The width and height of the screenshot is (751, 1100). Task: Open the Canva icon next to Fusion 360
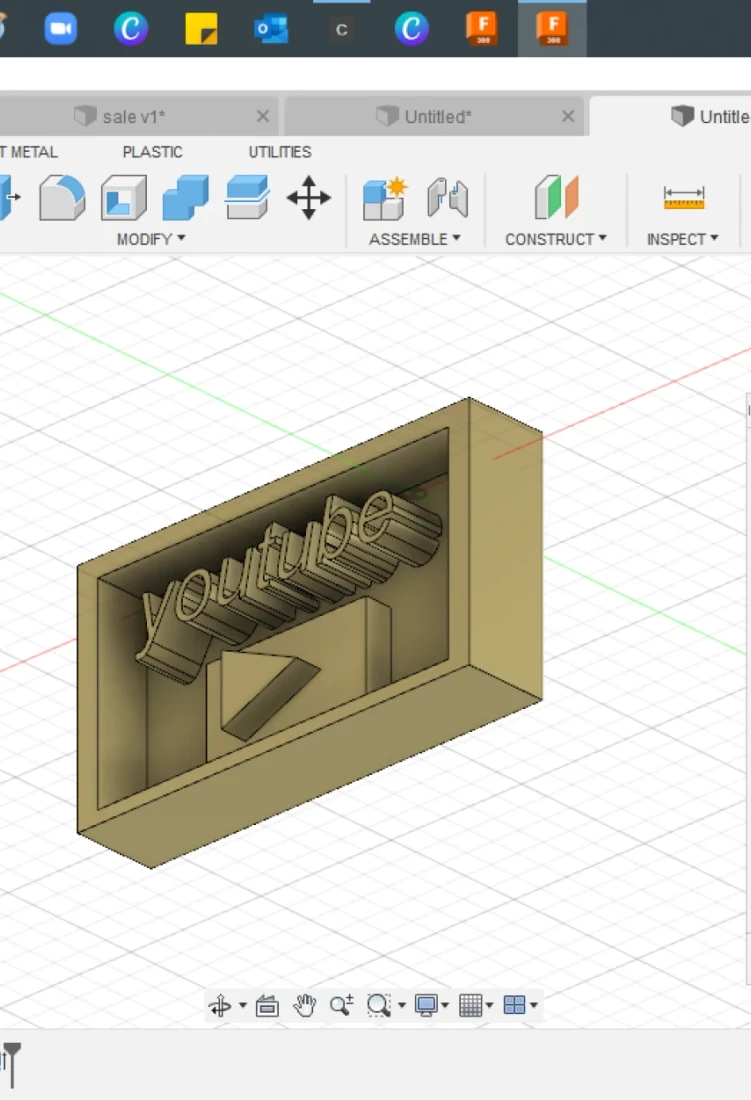tap(412, 29)
